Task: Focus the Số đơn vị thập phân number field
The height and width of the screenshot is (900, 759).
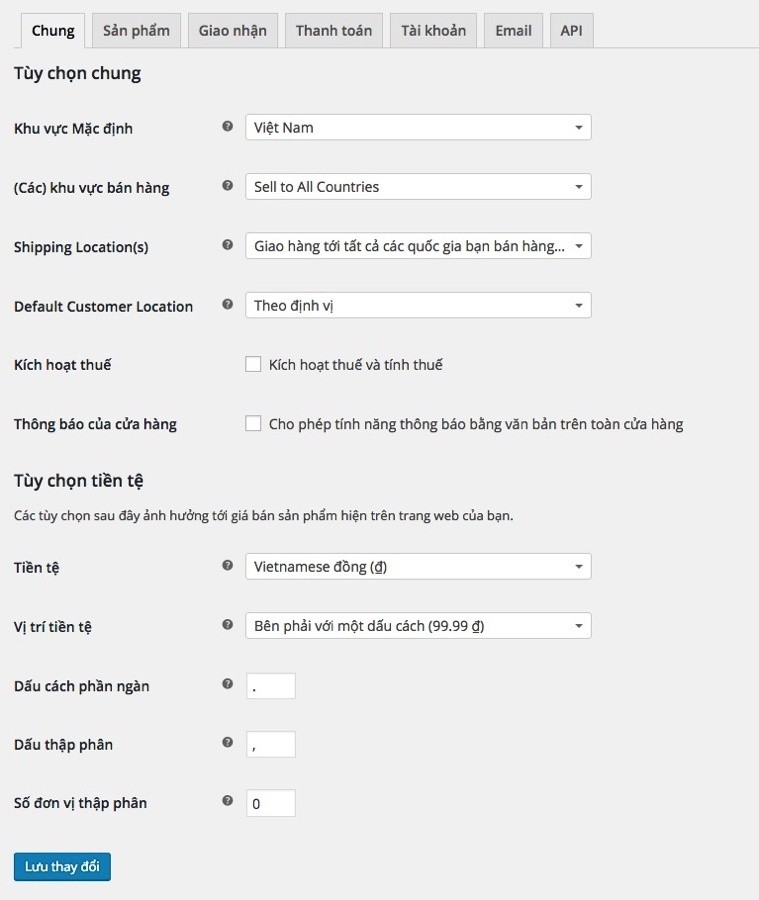Action: pos(271,803)
